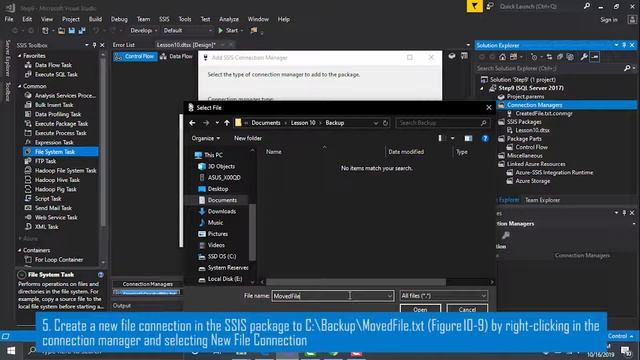
Task: Select SSD OS (C:) drive in navigation pane
Action: pos(222,256)
